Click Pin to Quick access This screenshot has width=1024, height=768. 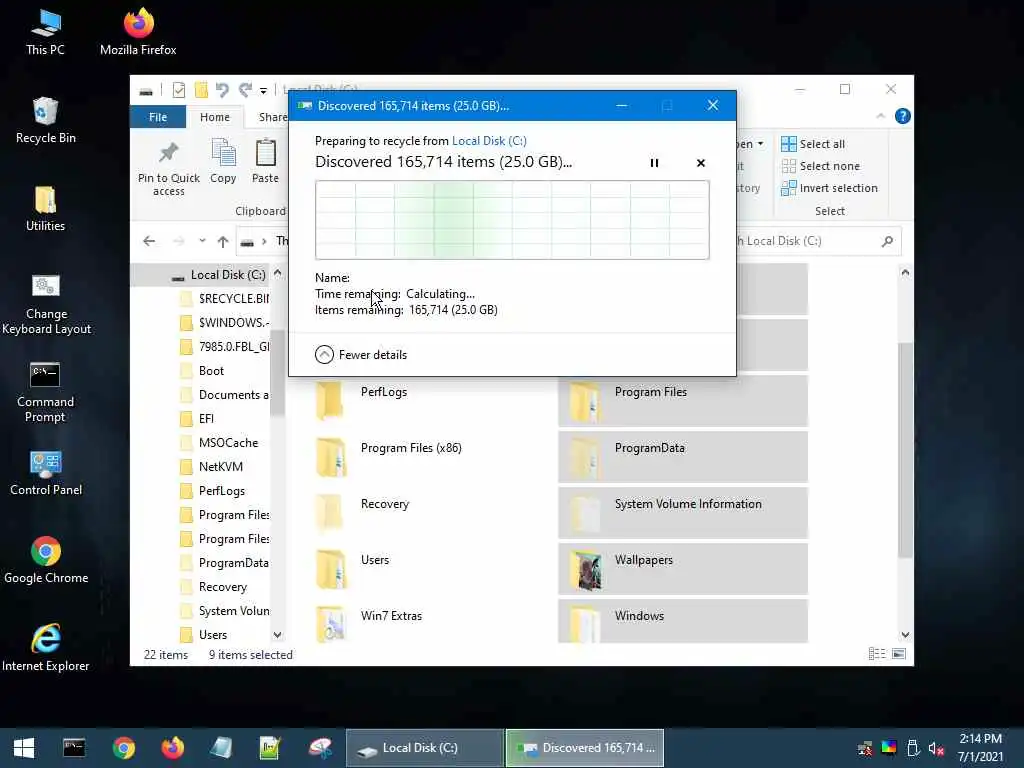tap(168, 168)
